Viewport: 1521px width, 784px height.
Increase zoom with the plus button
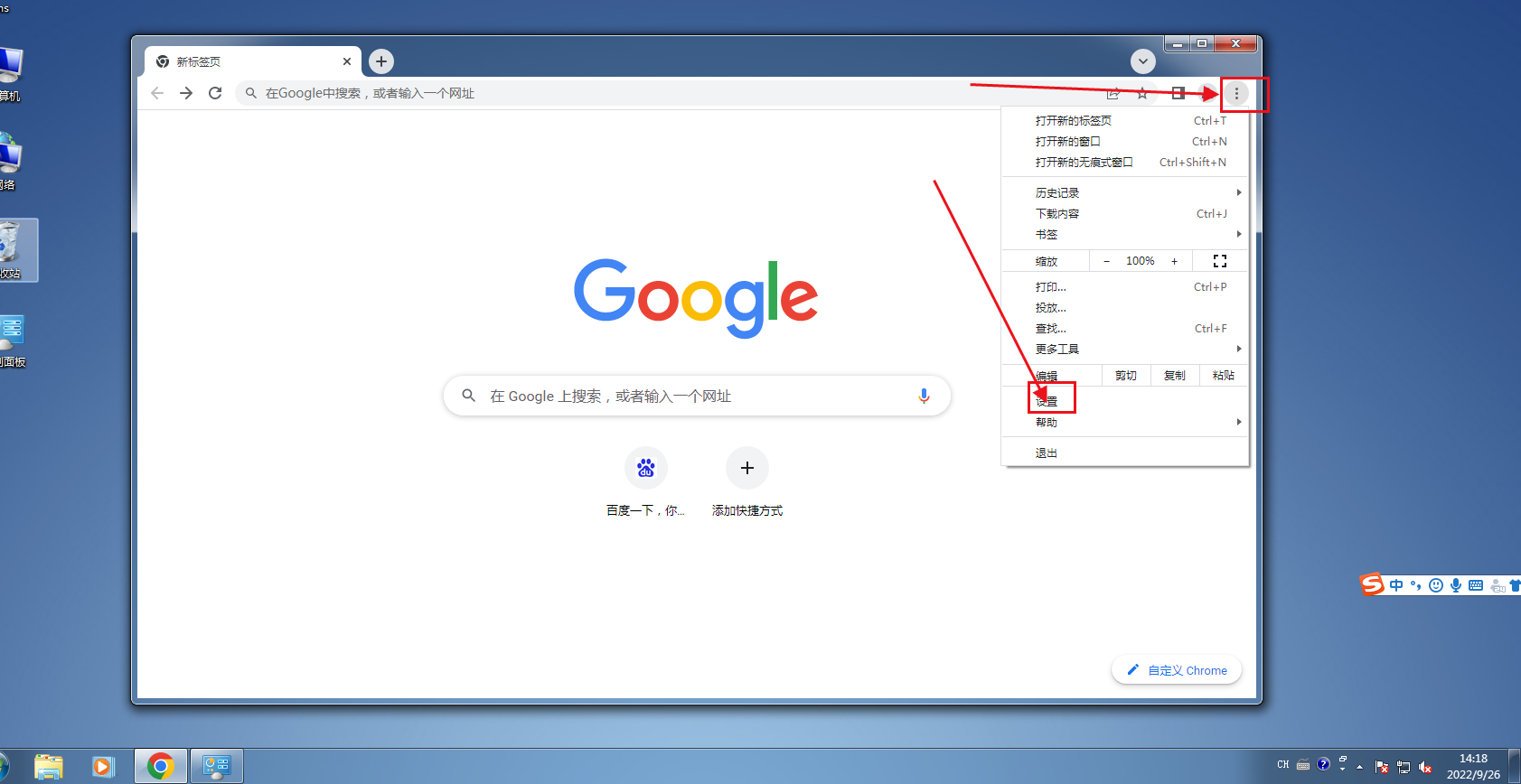1175,261
